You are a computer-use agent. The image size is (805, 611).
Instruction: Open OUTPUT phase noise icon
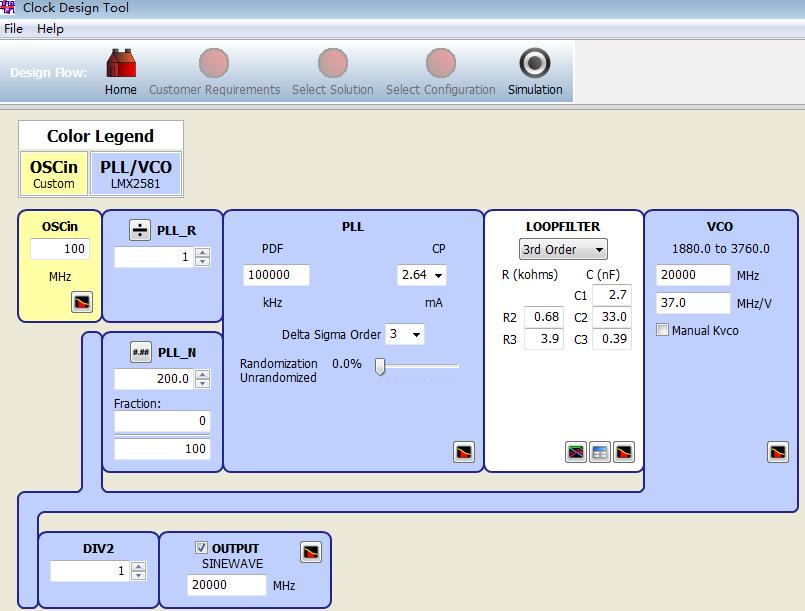click(x=311, y=552)
